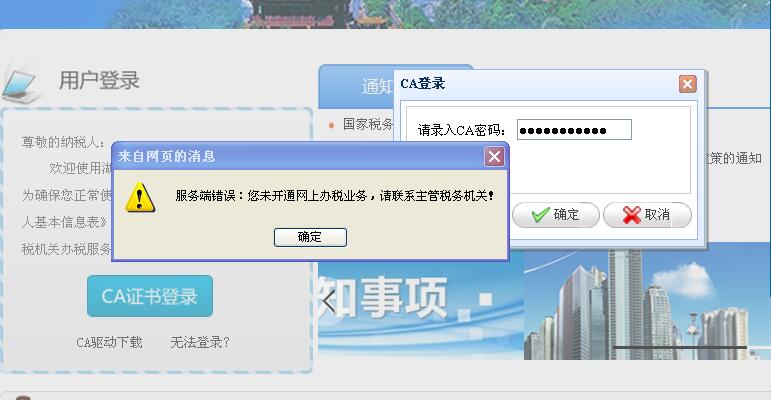Go to previous banner slide arrow
This screenshot has height=400, width=771.
pyautogui.click(x=328, y=300)
